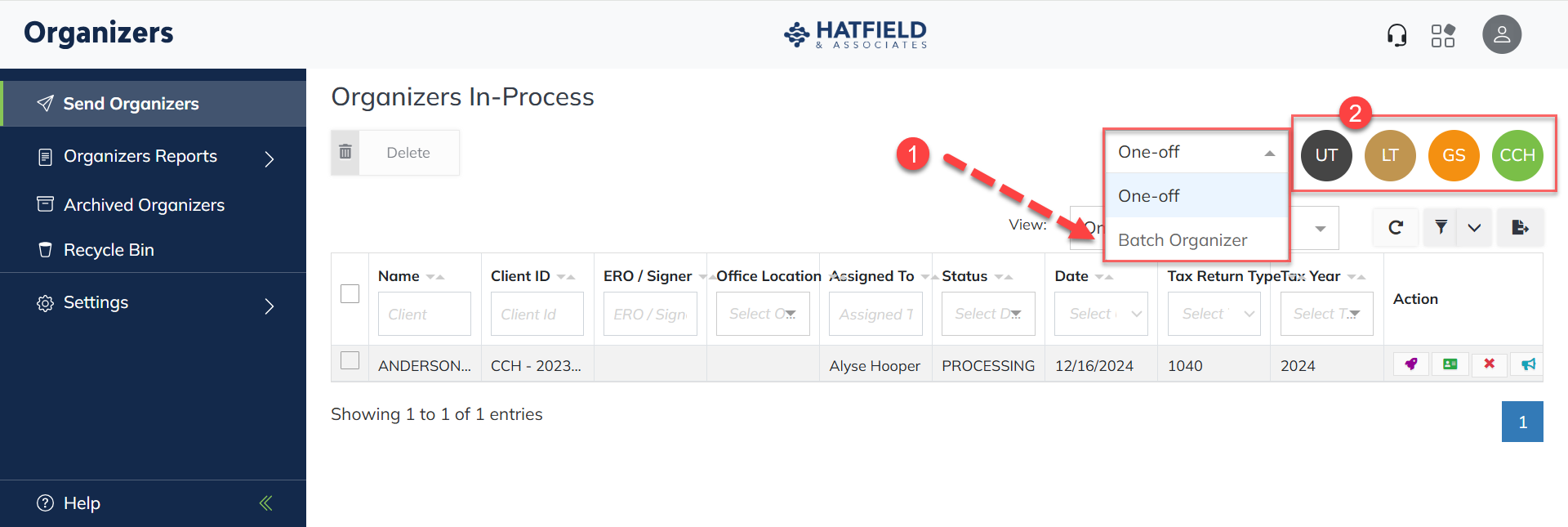Toggle the select-all checkbox in header
The height and width of the screenshot is (527, 1568).
350,294
